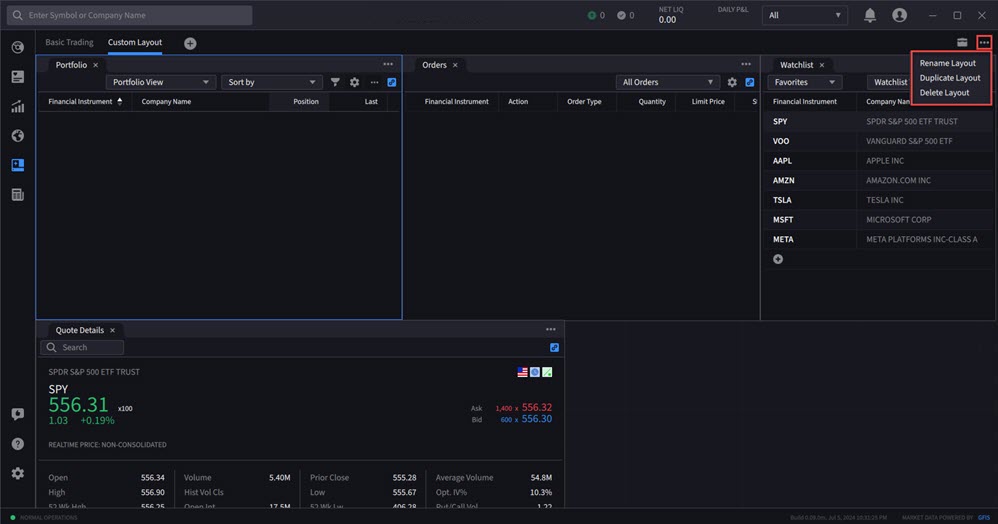The width and height of the screenshot is (998, 524).
Task: Open Portfolio panel settings gear
Action: click(354, 82)
